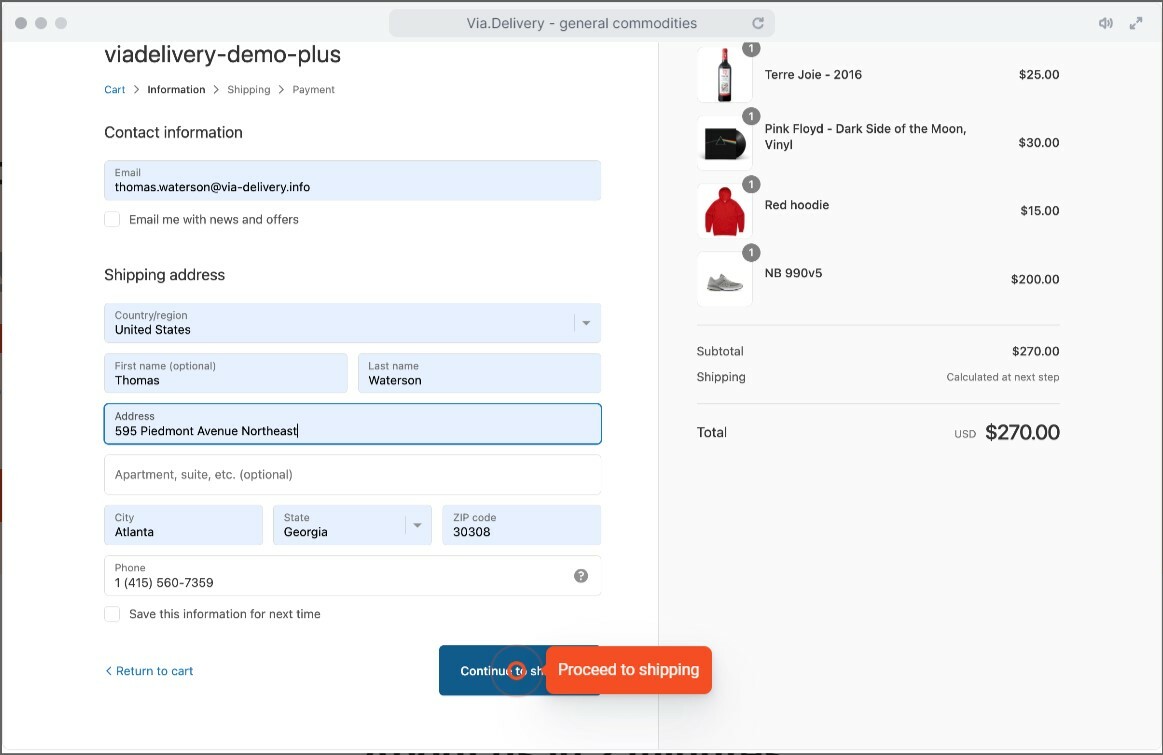Click the Red hoodie product image
The width and height of the screenshot is (1163, 755).
(x=724, y=211)
